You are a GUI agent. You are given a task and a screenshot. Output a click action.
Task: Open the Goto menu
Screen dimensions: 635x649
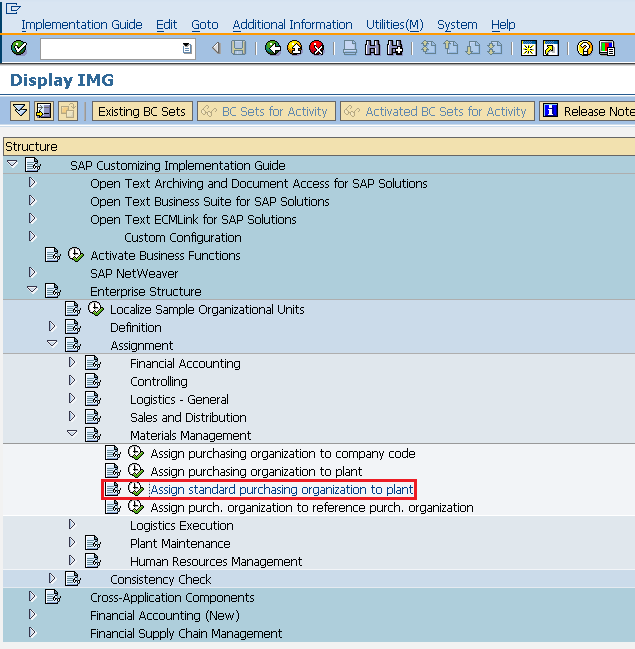coord(204,25)
